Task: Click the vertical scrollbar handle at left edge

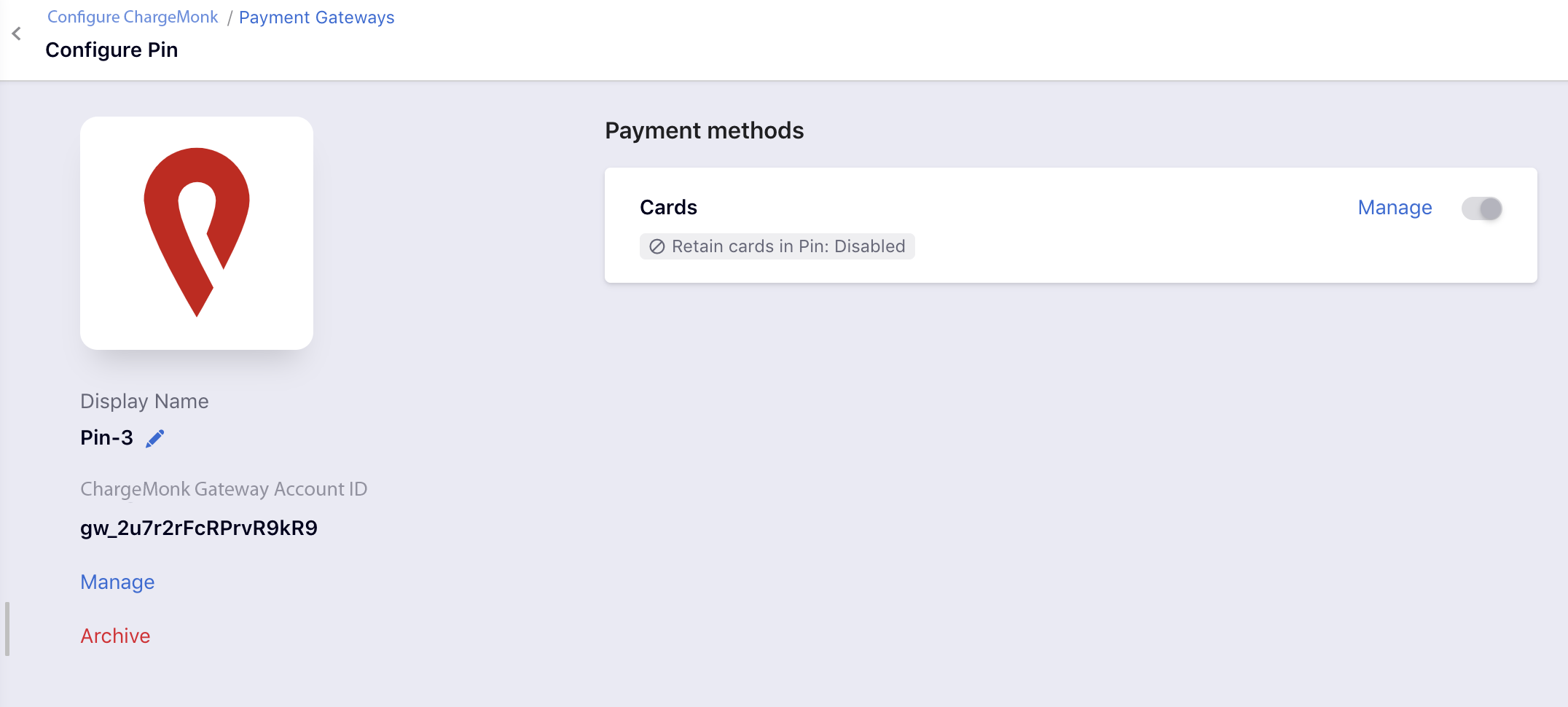Action: (7, 628)
